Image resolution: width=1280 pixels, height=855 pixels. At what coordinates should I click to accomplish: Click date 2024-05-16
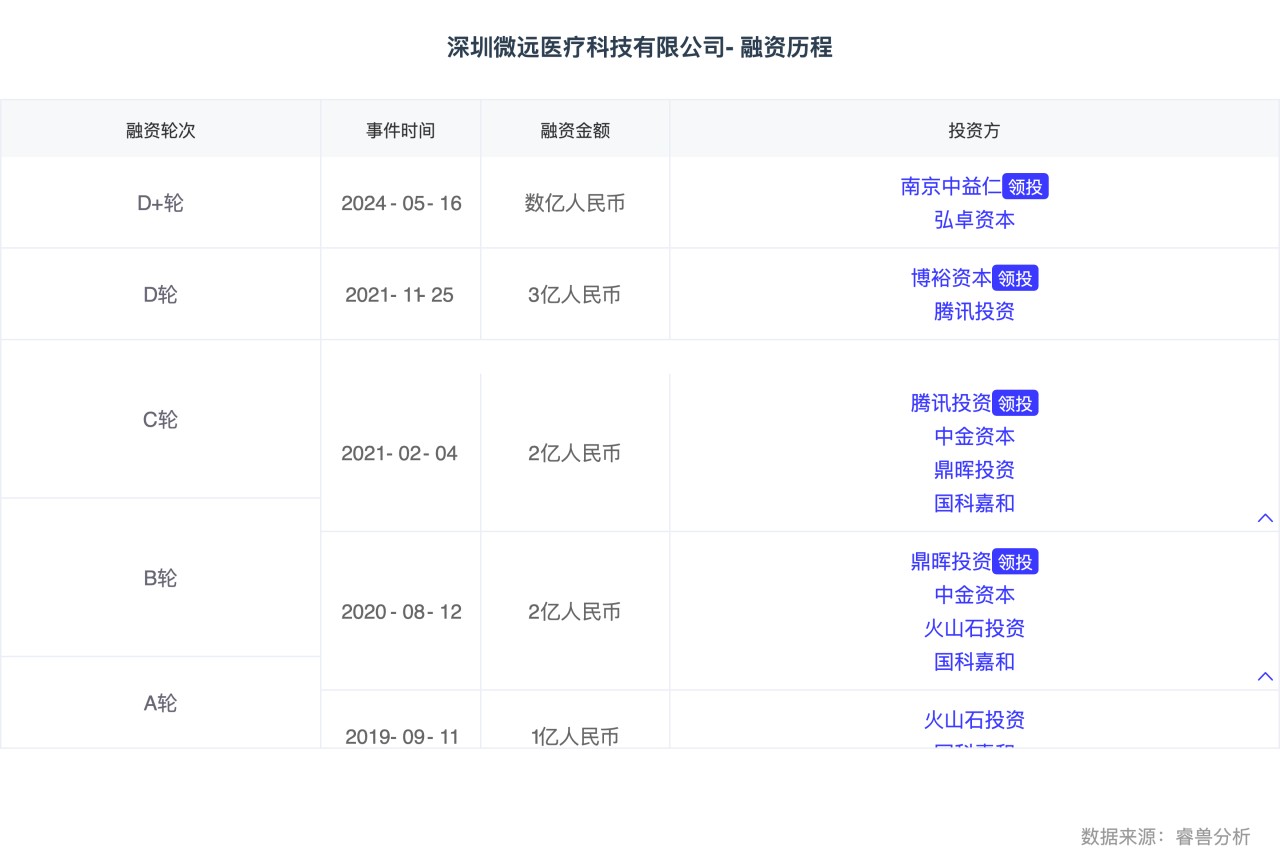[401, 203]
